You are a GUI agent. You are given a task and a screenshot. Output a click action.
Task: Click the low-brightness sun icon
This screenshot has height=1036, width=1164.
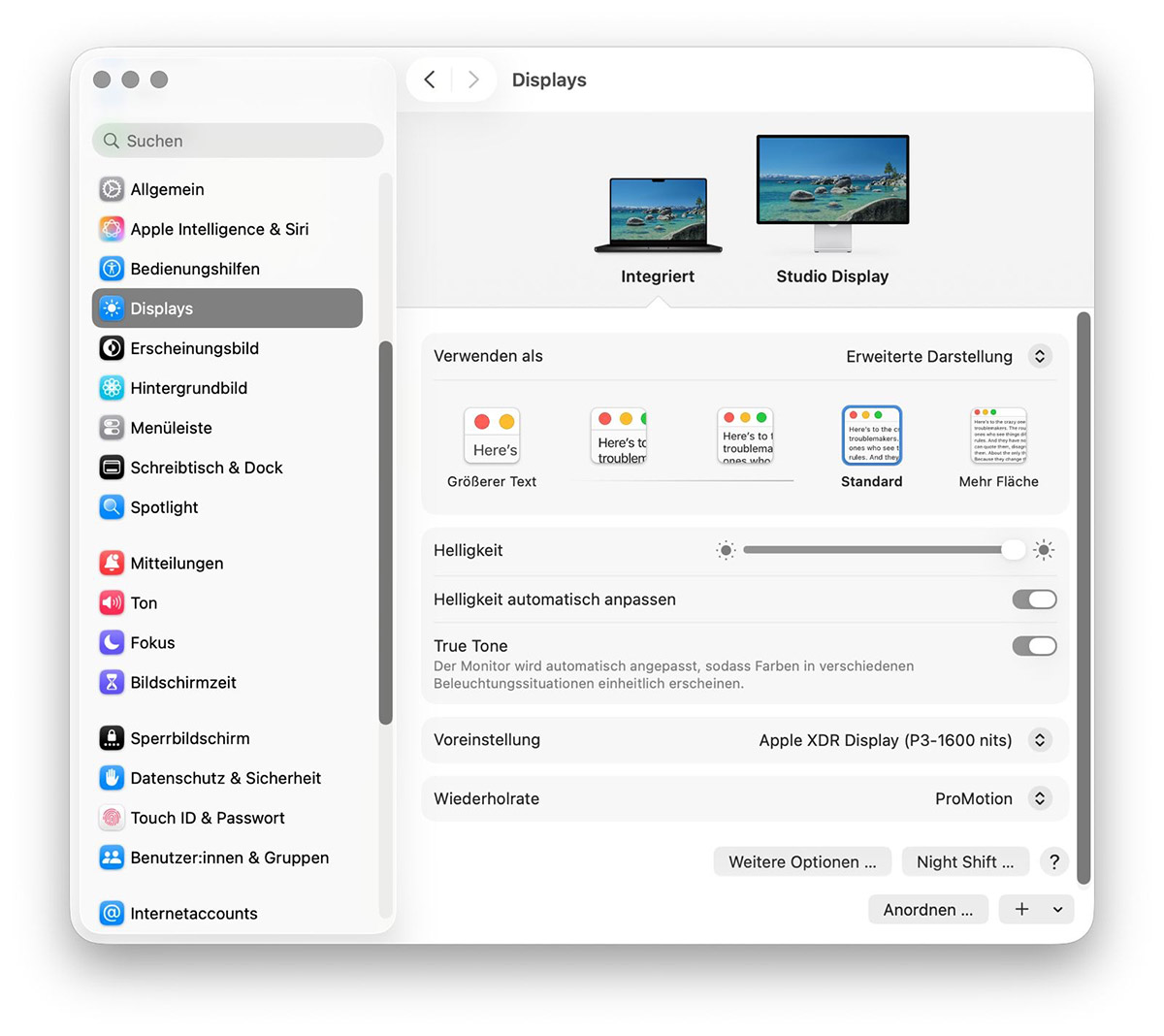tap(726, 550)
